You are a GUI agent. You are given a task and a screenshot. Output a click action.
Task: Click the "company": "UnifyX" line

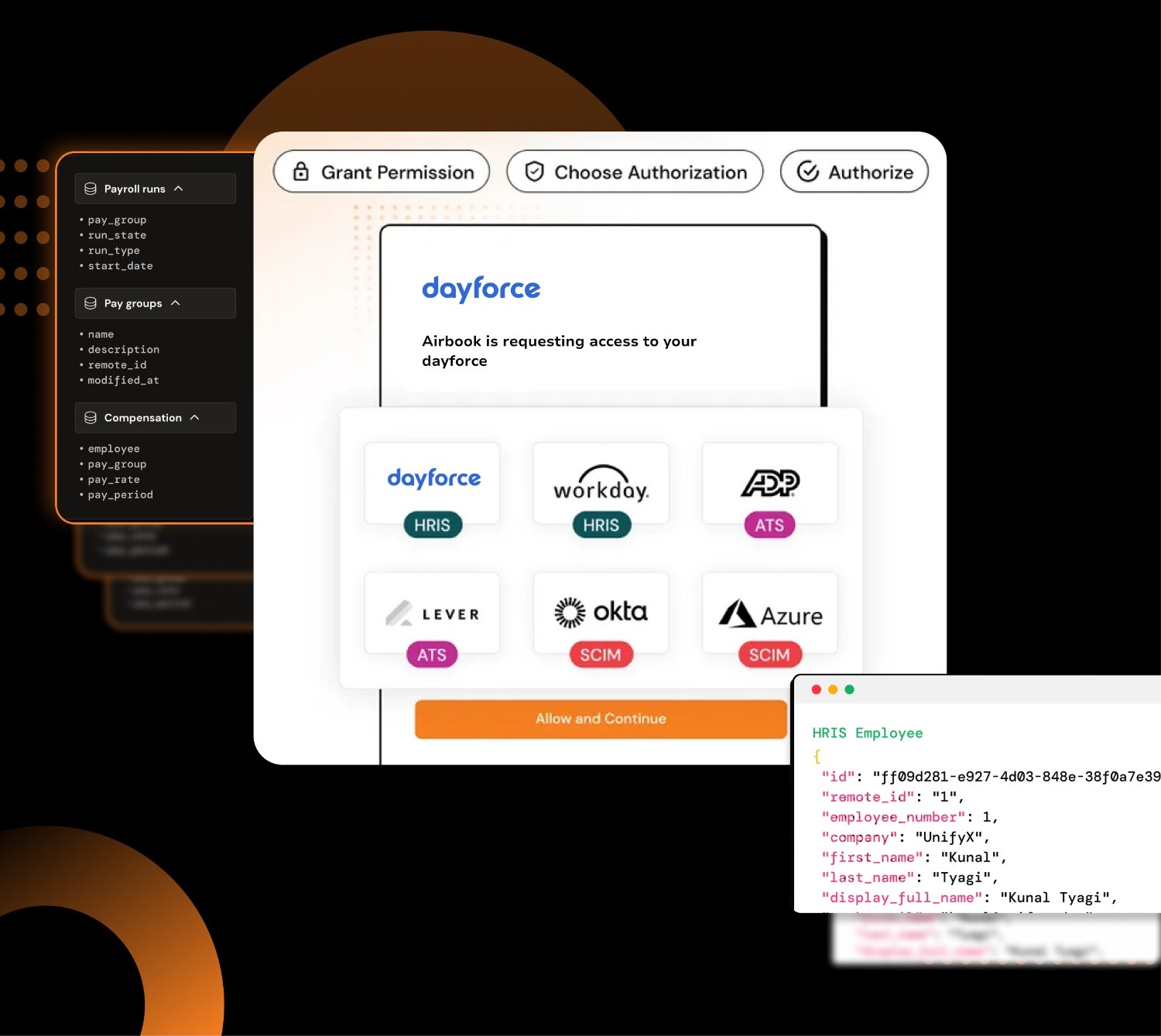(906, 837)
